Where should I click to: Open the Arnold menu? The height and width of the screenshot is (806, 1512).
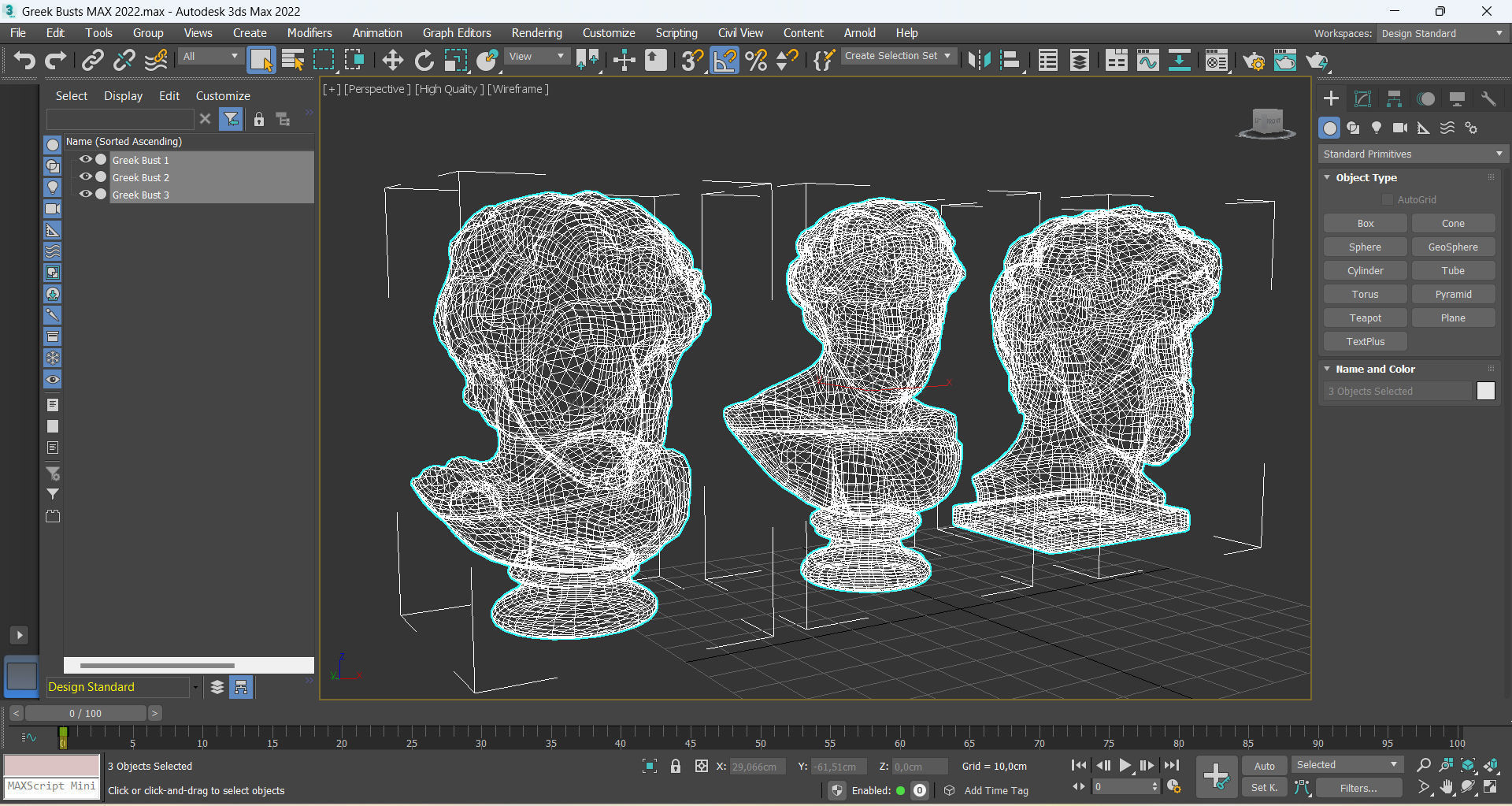(860, 32)
